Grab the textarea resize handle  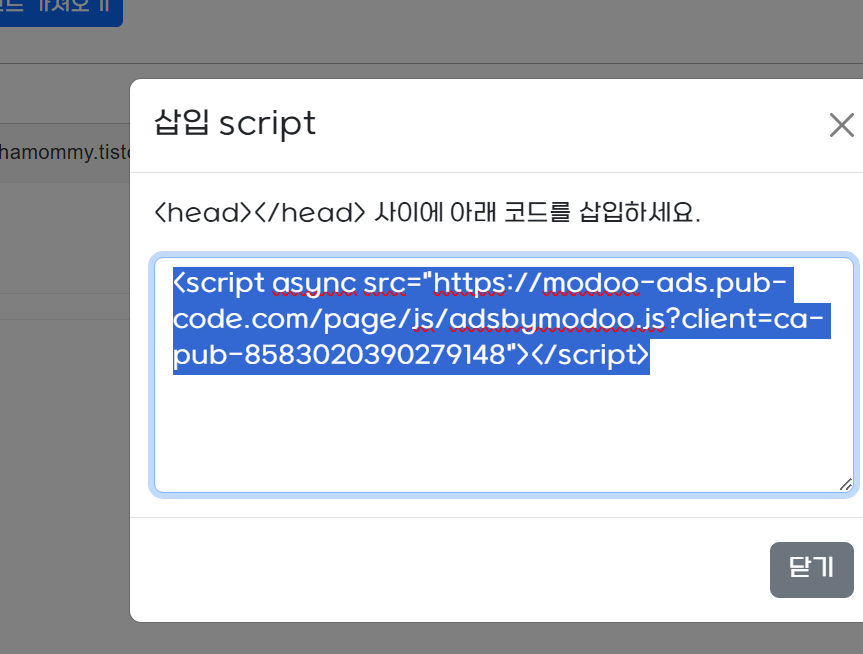click(845, 484)
